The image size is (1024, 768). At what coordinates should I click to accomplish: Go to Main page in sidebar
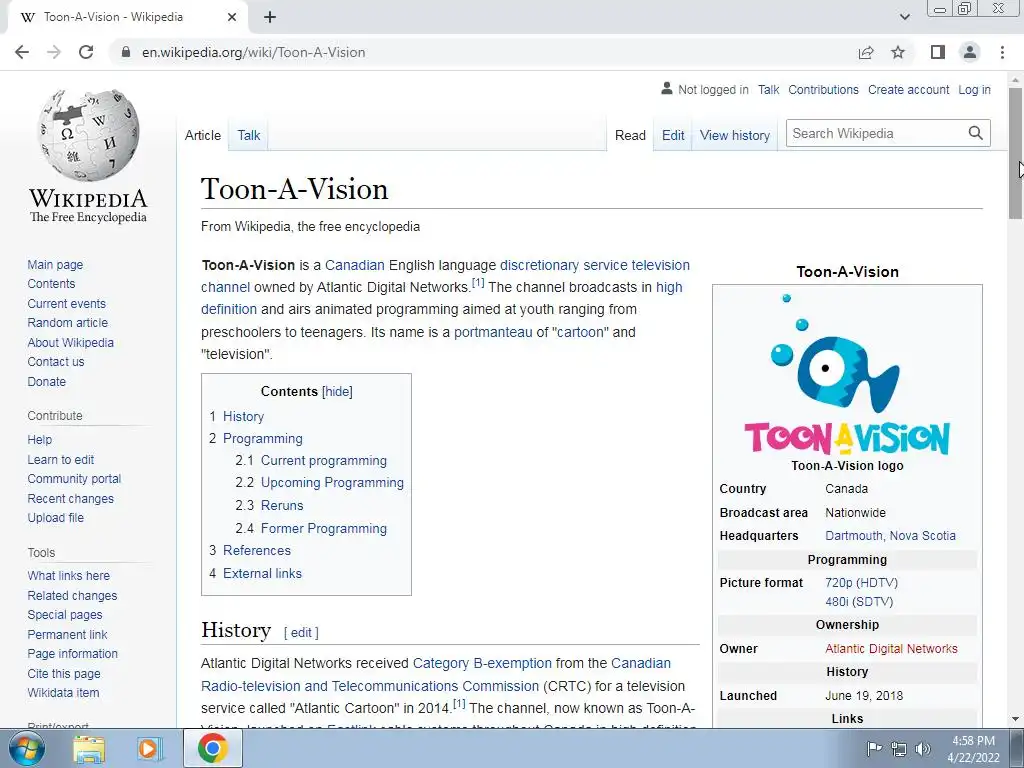point(55,264)
